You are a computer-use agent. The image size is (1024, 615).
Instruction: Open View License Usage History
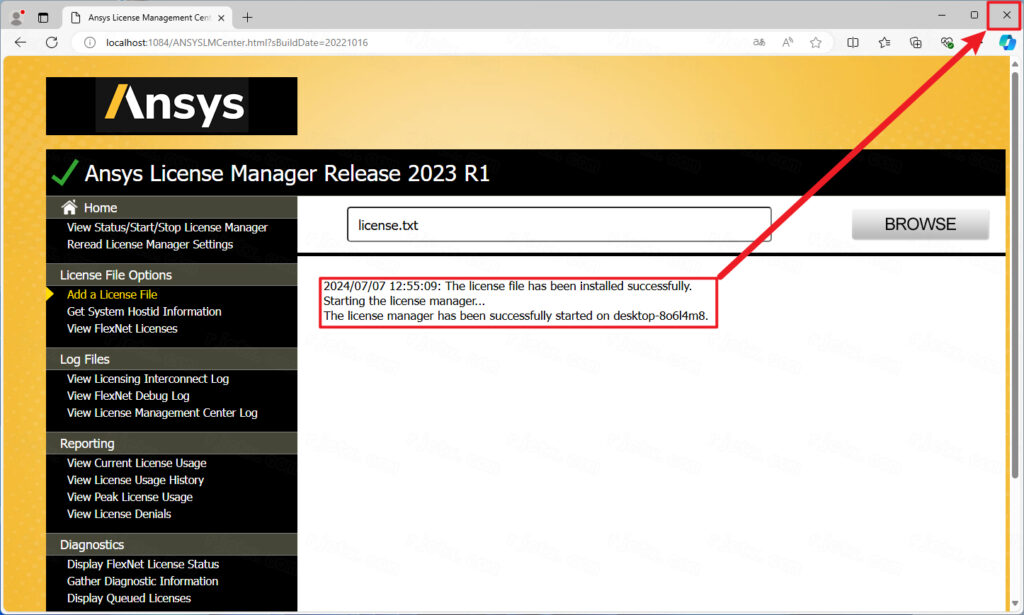[135, 480]
